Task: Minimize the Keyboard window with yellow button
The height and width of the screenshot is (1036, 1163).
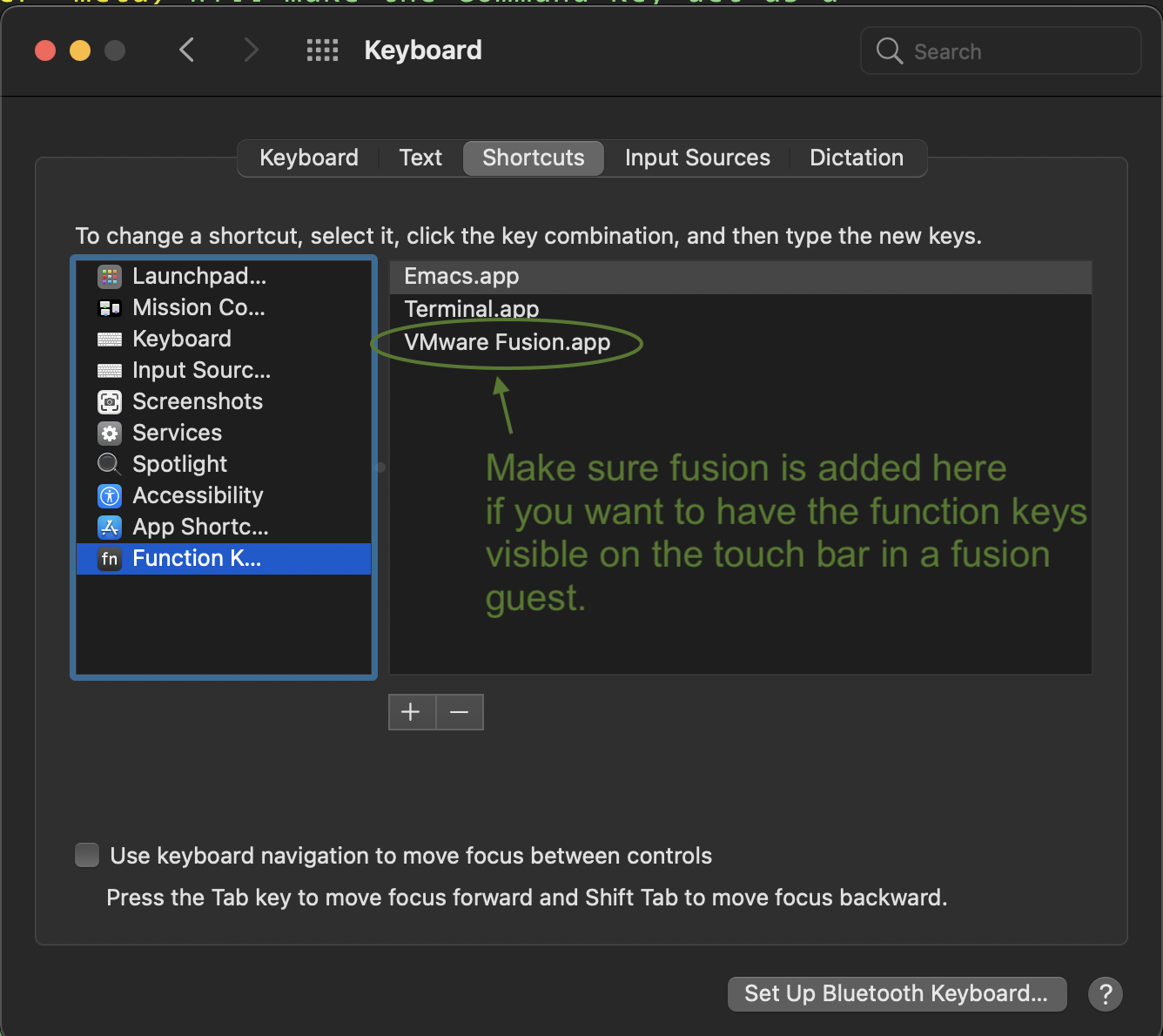Action: click(80, 50)
